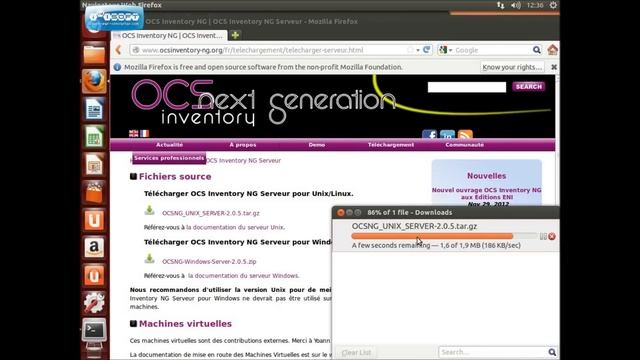Download OCSNG_UNIX_SERVER-2.0.5.tar.gz link
This screenshot has width=640, height=360.
(x=211, y=213)
